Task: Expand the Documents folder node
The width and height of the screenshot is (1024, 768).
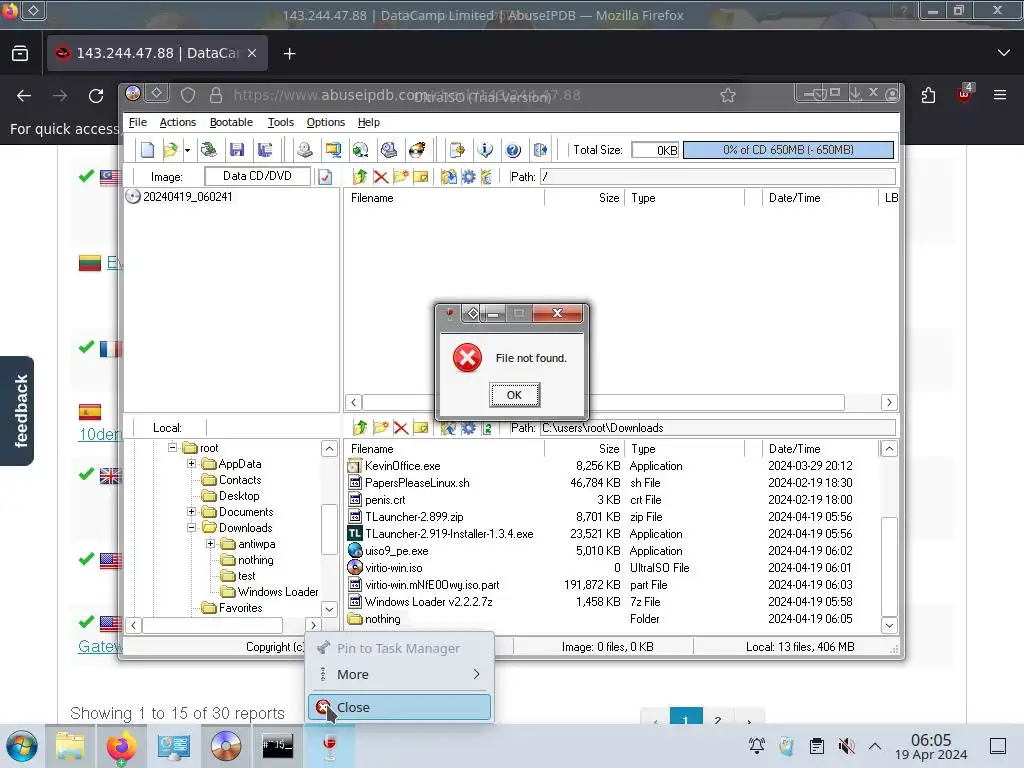Action: (x=191, y=511)
